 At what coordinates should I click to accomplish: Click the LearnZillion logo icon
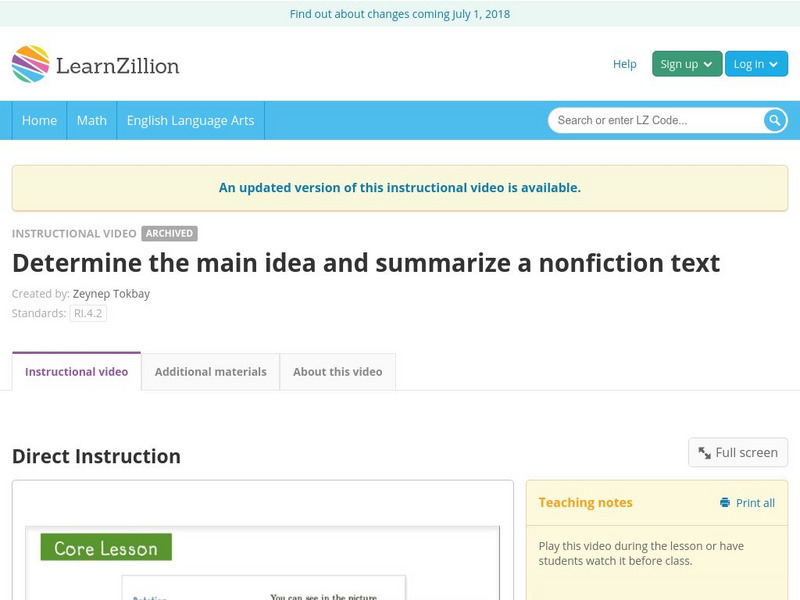(30, 64)
